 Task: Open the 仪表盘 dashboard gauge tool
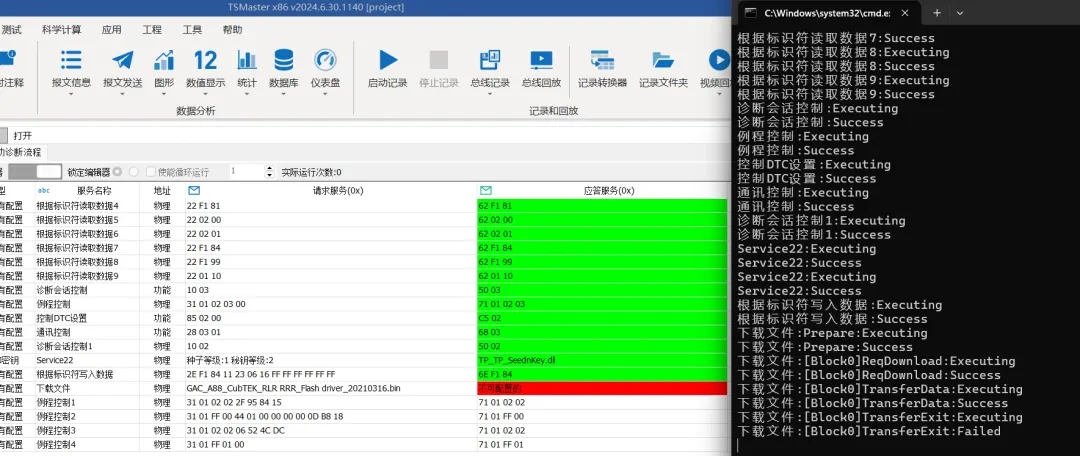(325, 69)
